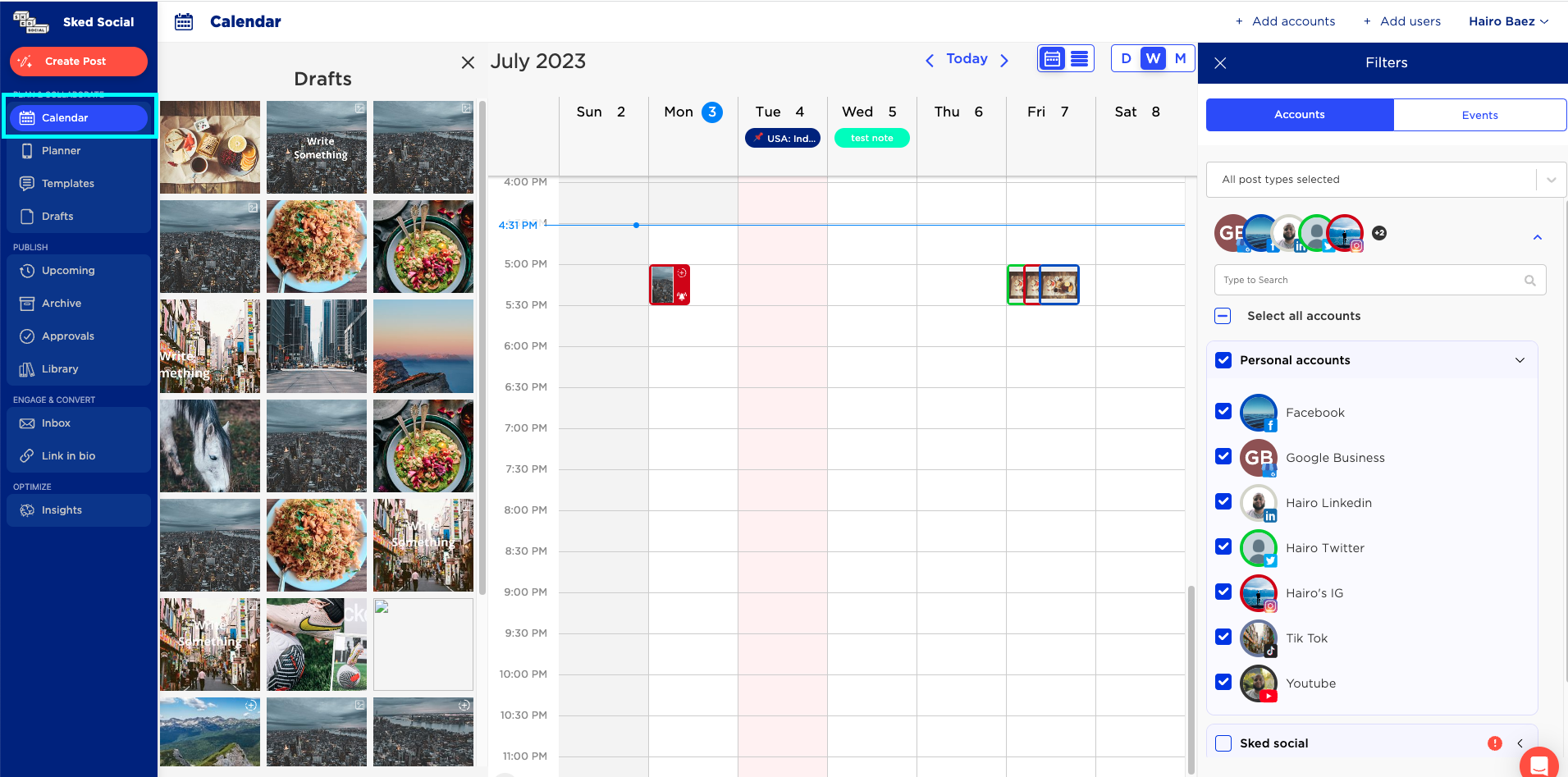Uncheck the Facebook account checkbox
This screenshot has width=1568, height=777.
click(x=1223, y=411)
